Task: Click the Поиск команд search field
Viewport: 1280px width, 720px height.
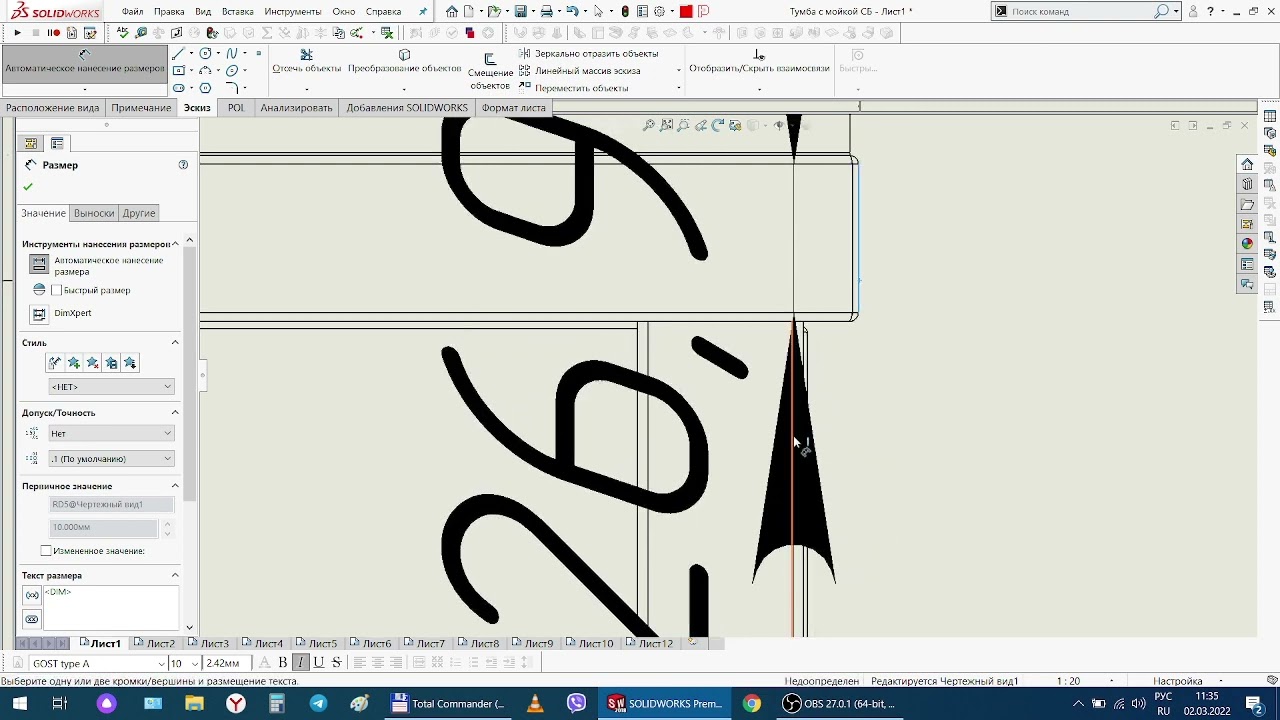Action: pyautogui.click(x=1081, y=12)
